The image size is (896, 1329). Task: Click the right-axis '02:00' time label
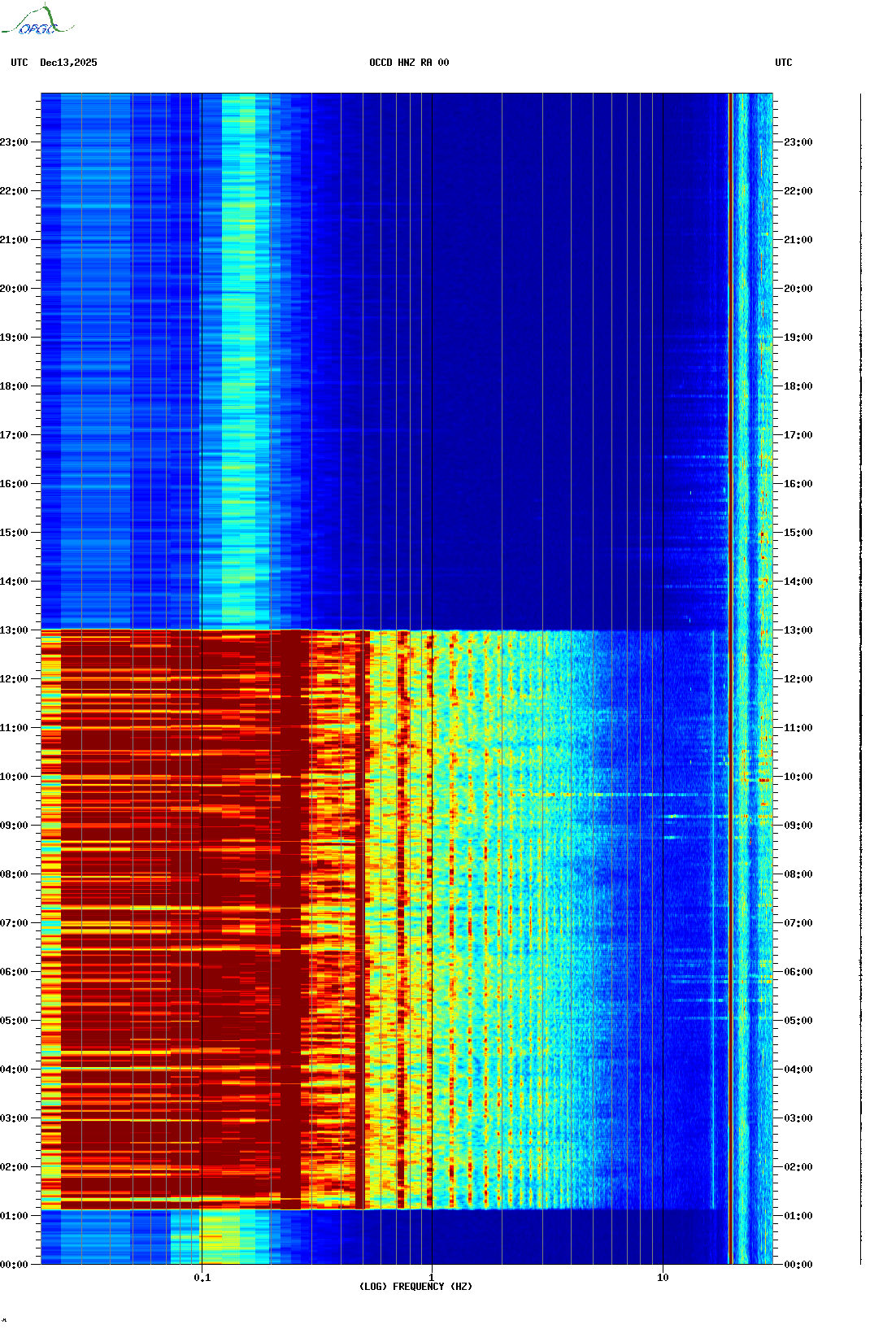[798, 1167]
